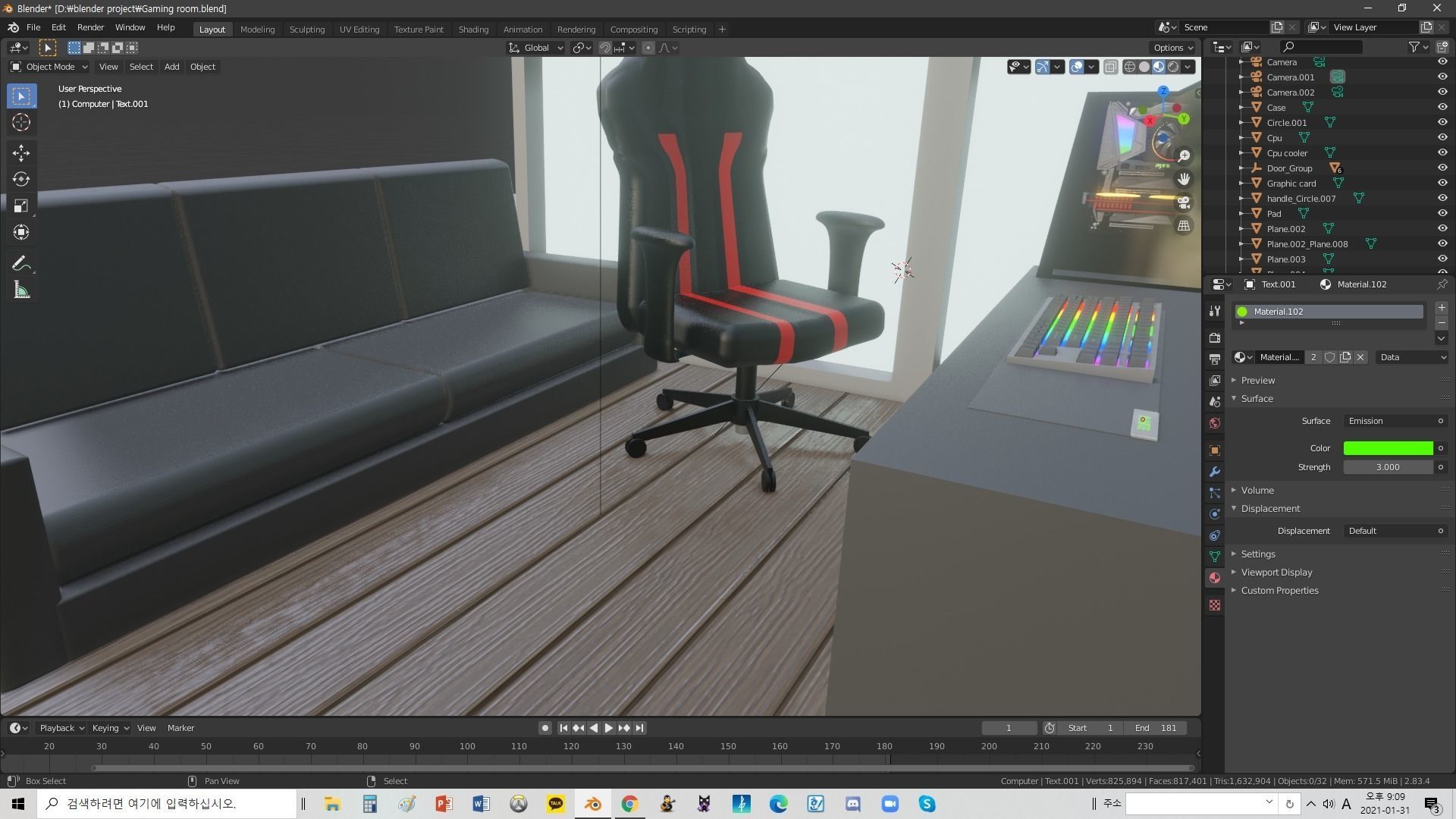Expand the Viewport Display panel
The image size is (1456, 819).
1276,573
